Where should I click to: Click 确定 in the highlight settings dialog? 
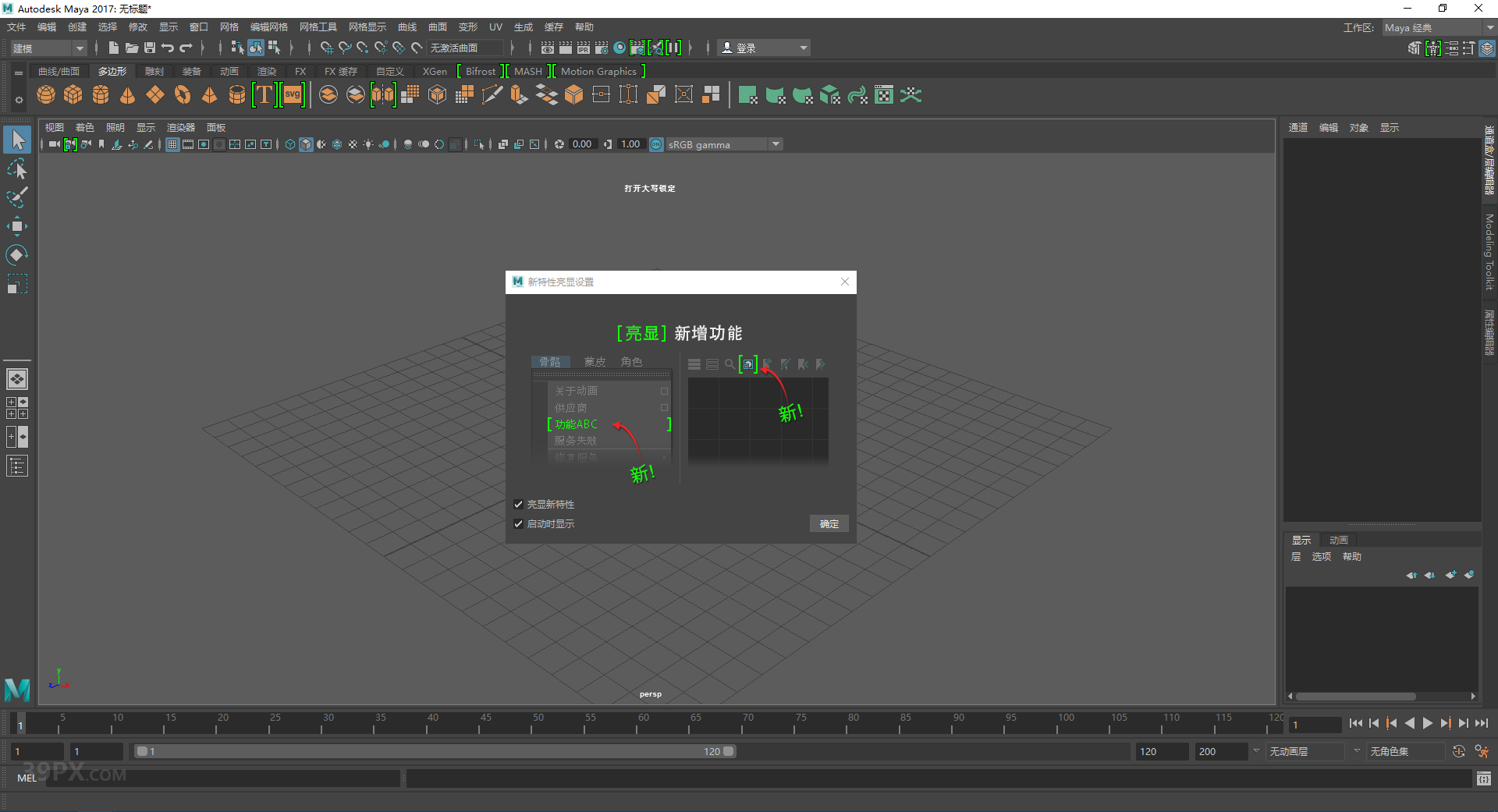click(829, 524)
